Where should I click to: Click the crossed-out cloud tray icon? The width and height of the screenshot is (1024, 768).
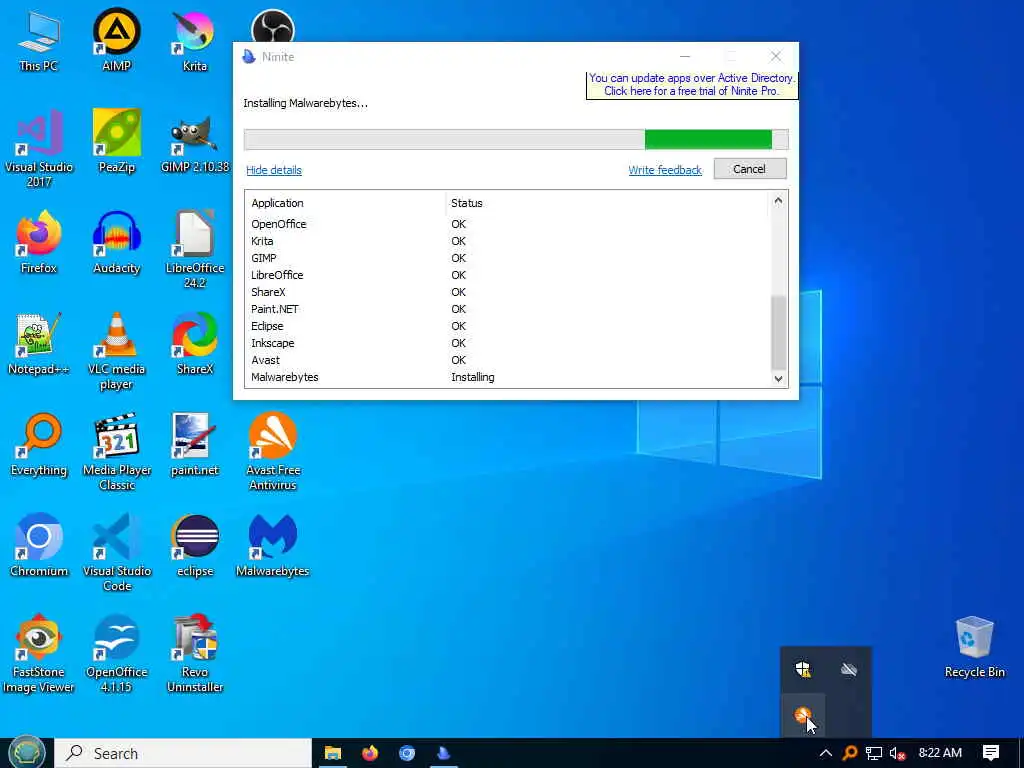click(x=848, y=669)
